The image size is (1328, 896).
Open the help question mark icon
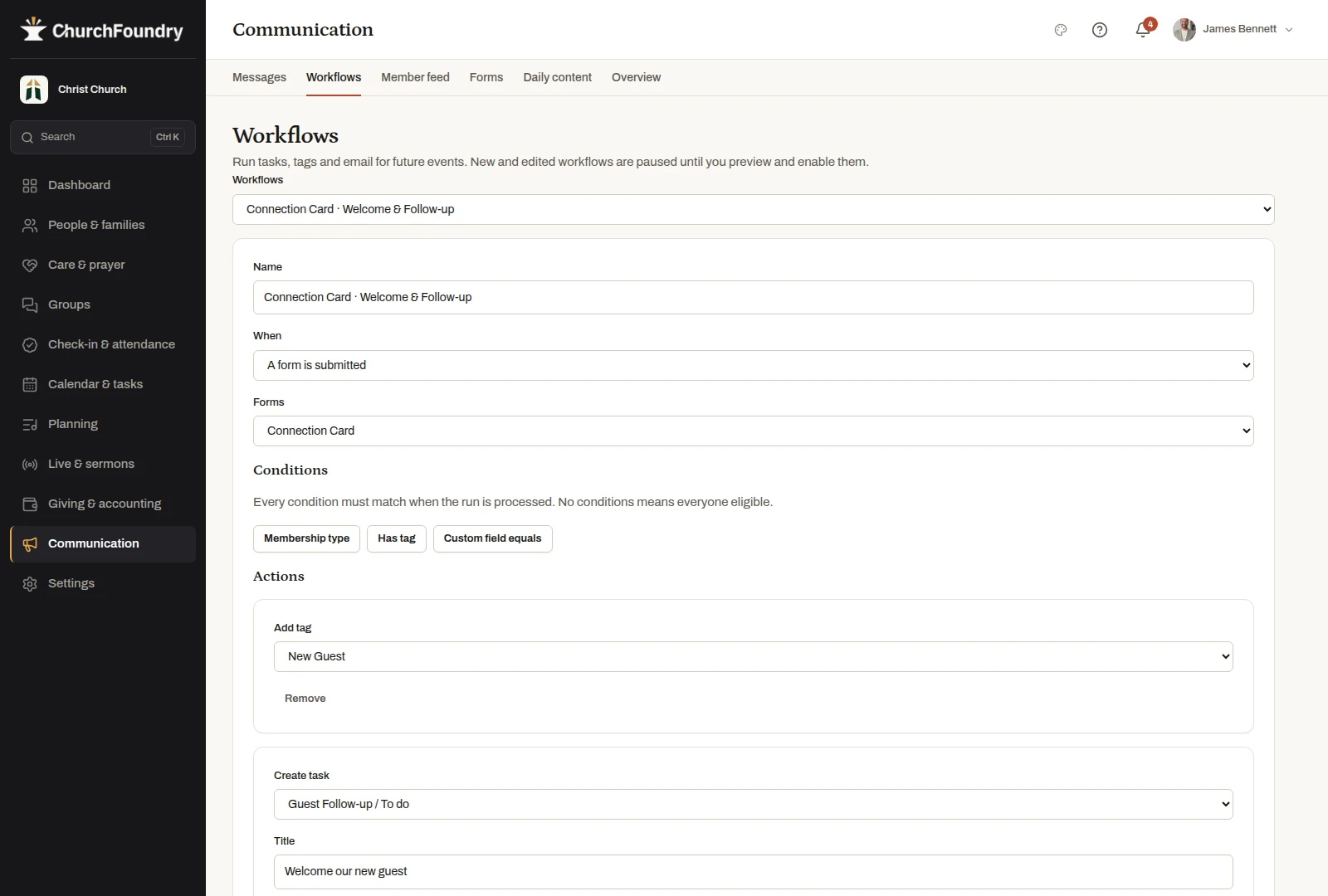tap(1100, 30)
